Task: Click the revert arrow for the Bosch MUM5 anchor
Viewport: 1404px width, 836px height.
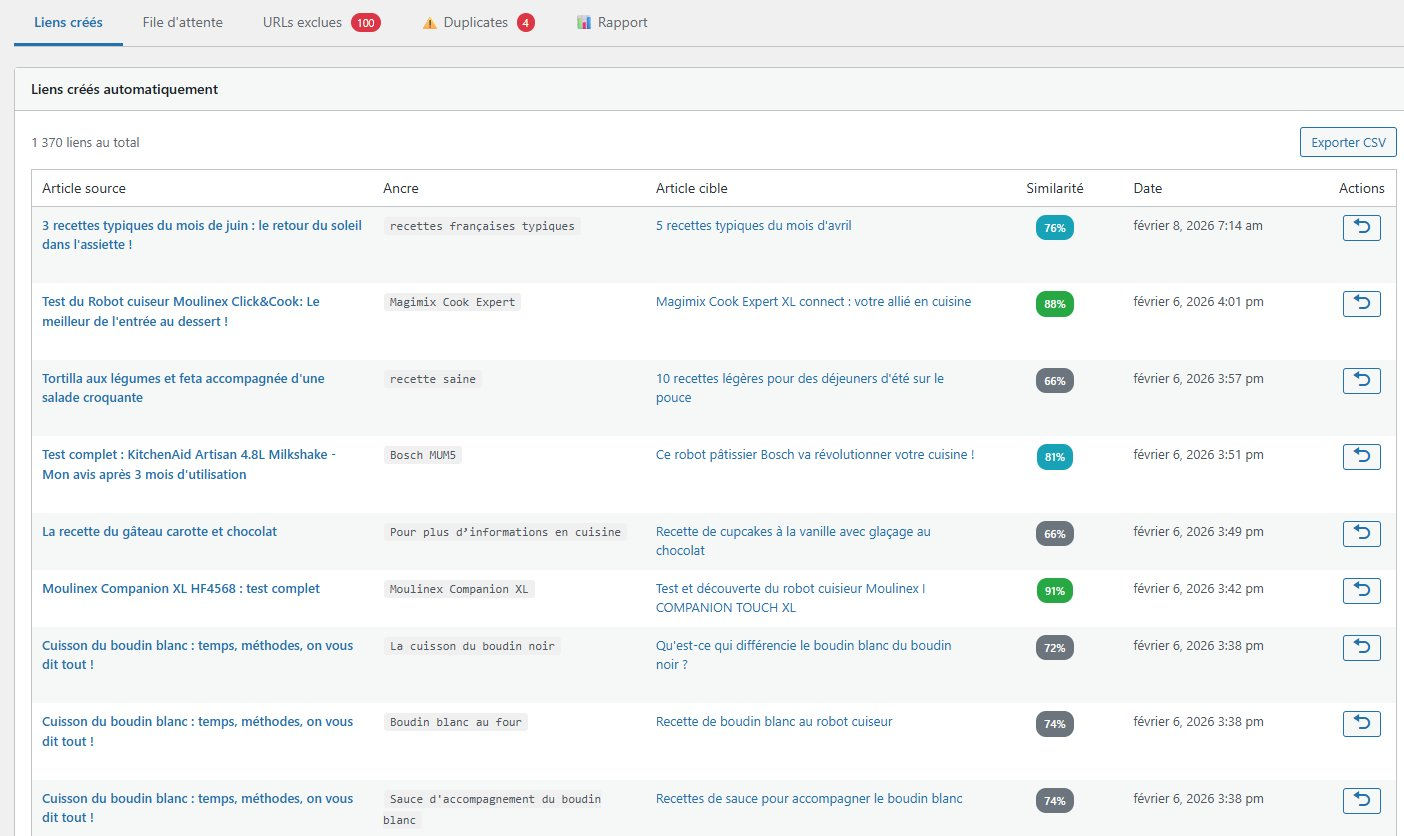Action: [x=1360, y=456]
